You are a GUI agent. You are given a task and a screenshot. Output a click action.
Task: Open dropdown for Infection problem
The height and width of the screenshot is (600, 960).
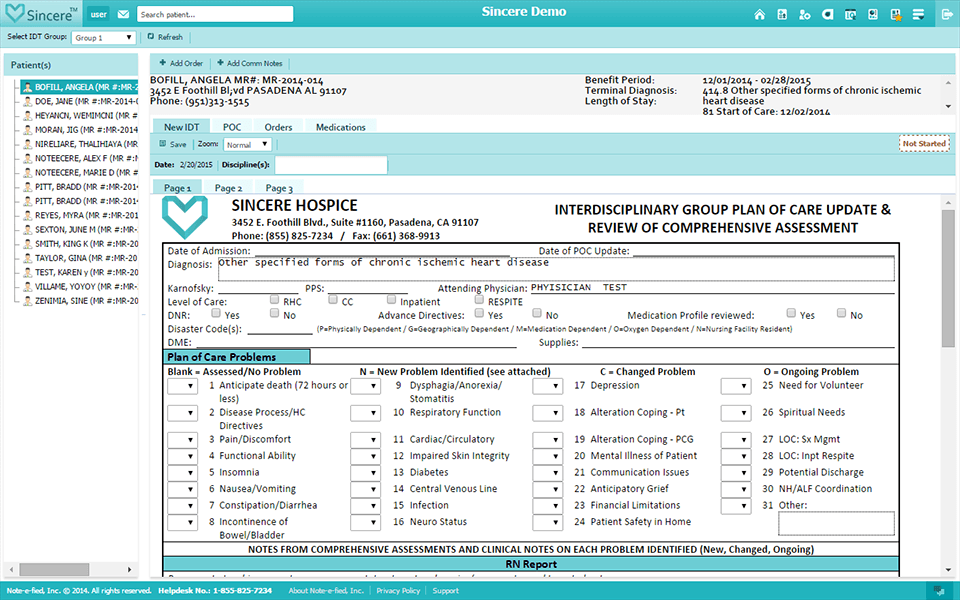click(366, 506)
